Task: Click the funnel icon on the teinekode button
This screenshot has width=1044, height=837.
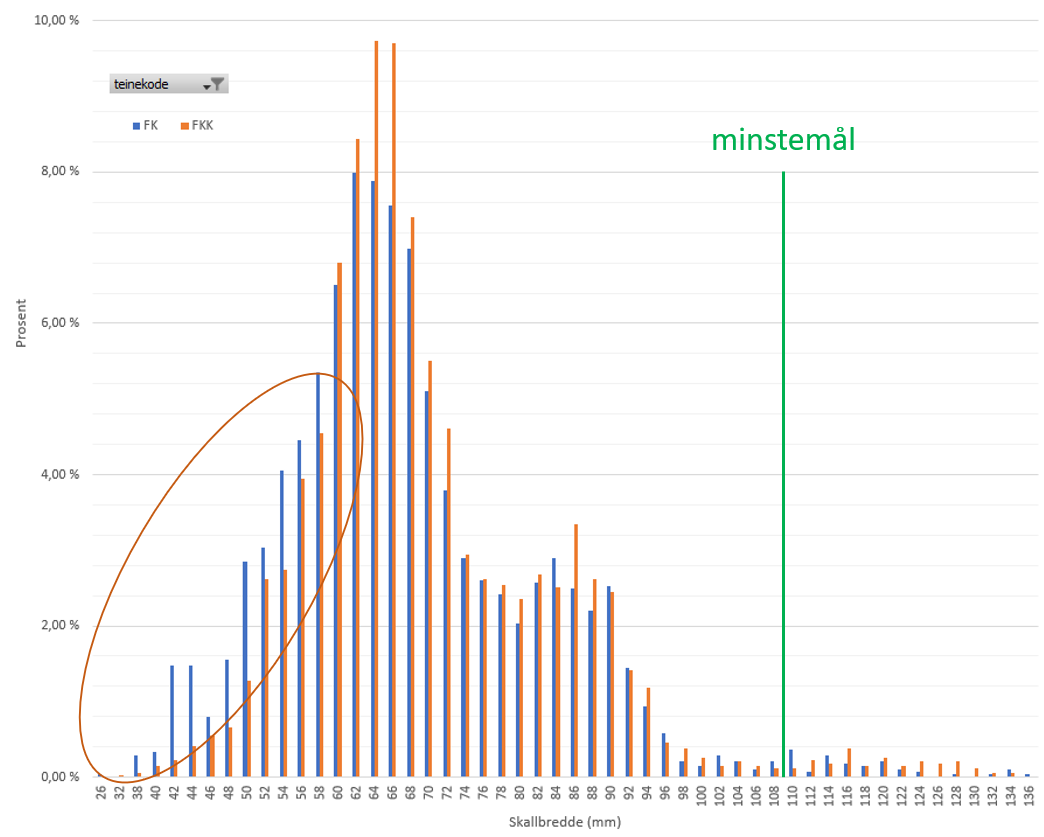Action: 217,85
